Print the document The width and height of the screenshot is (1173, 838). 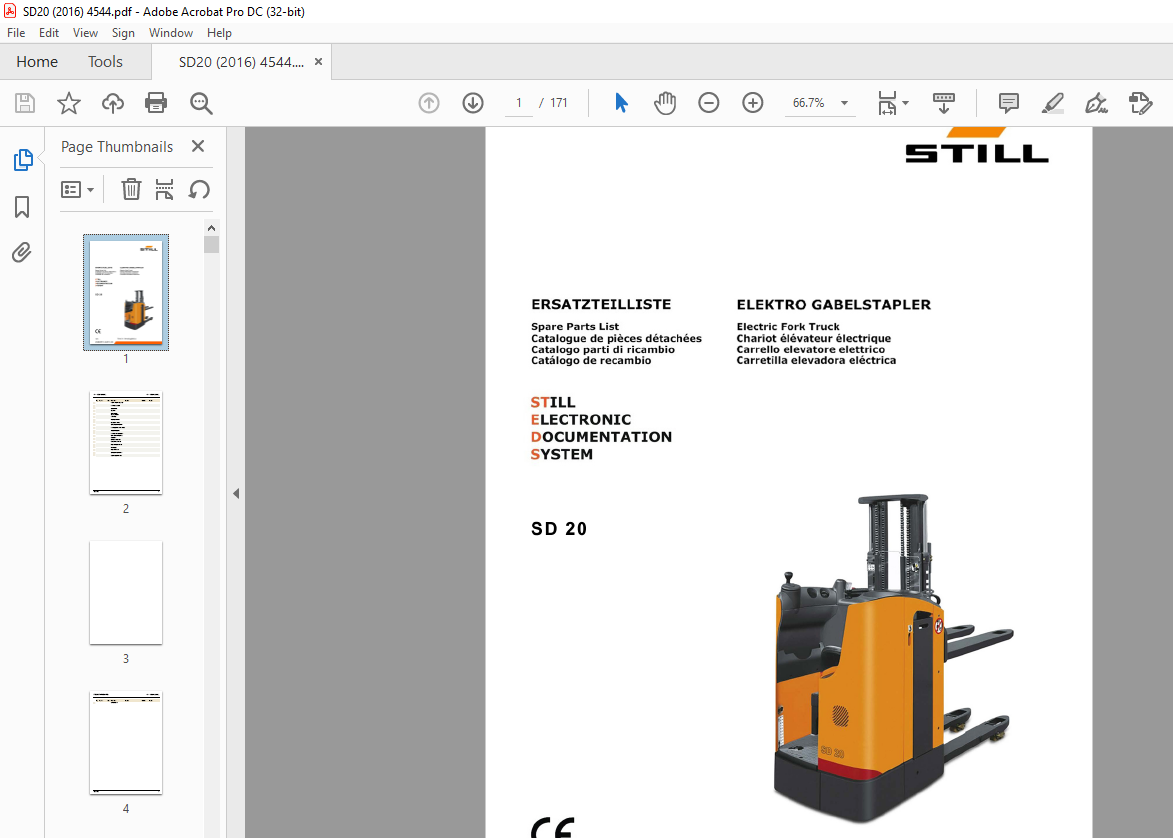(156, 103)
